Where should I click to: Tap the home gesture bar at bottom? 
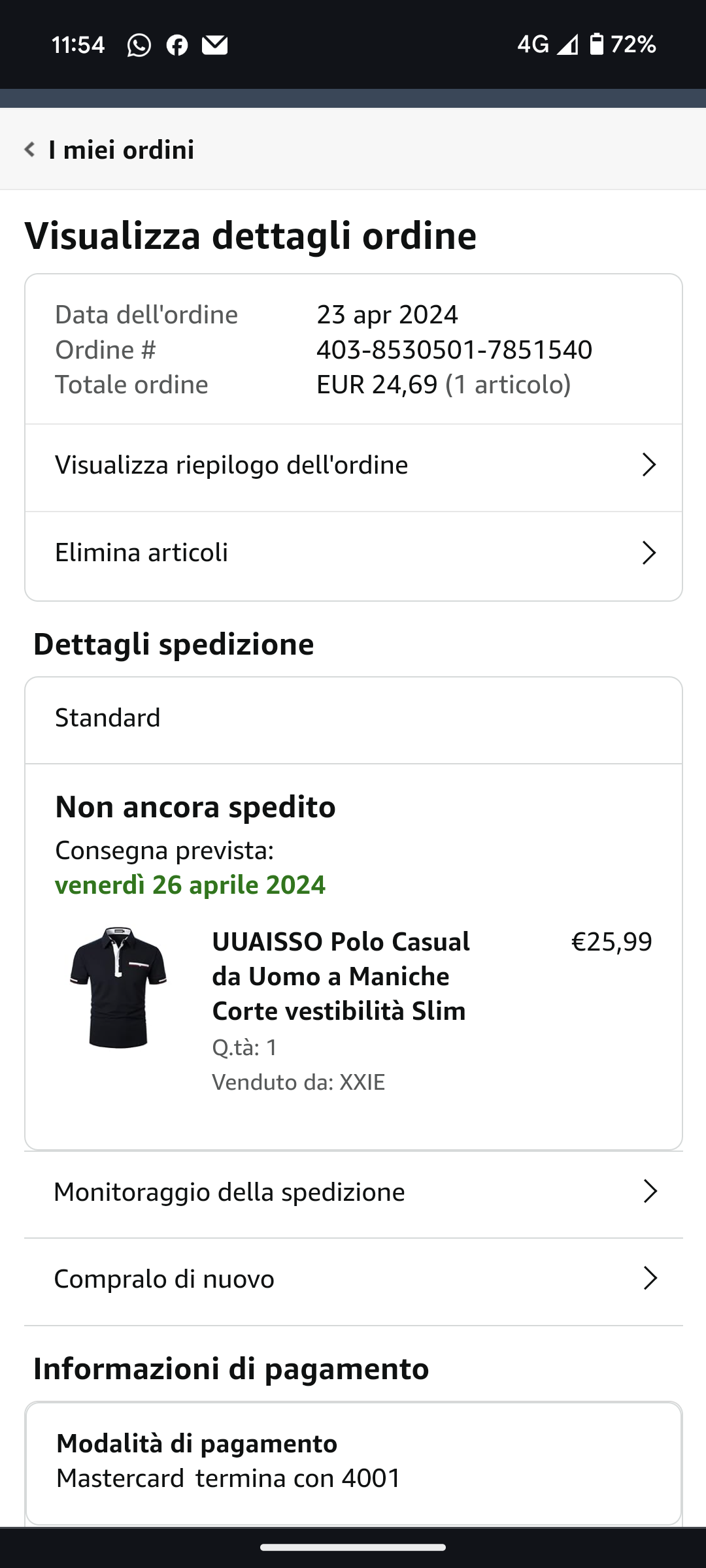353,1547
